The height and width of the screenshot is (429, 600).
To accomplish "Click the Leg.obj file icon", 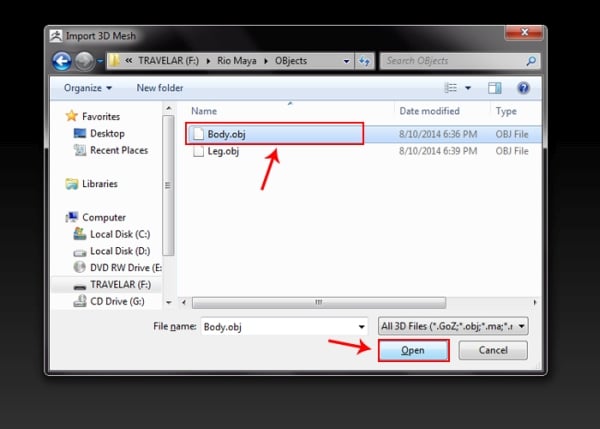I will (x=199, y=151).
